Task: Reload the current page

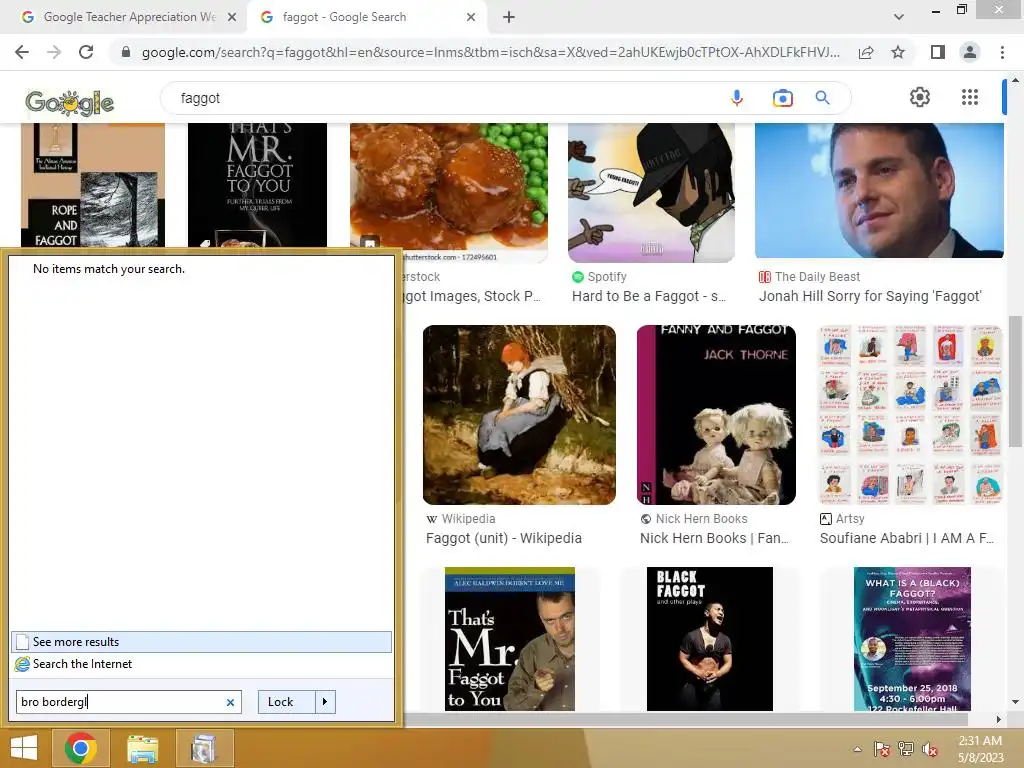Action: (86, 52)
